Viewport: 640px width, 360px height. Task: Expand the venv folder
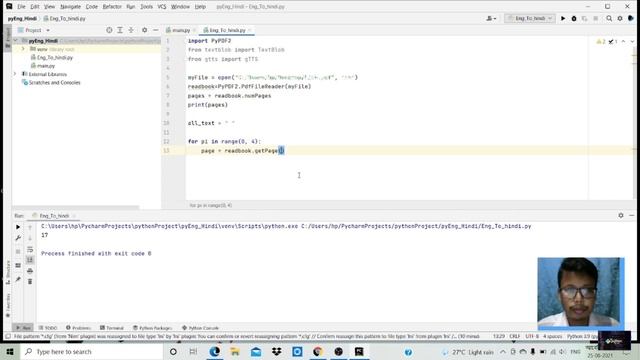(x=23, y=49)
